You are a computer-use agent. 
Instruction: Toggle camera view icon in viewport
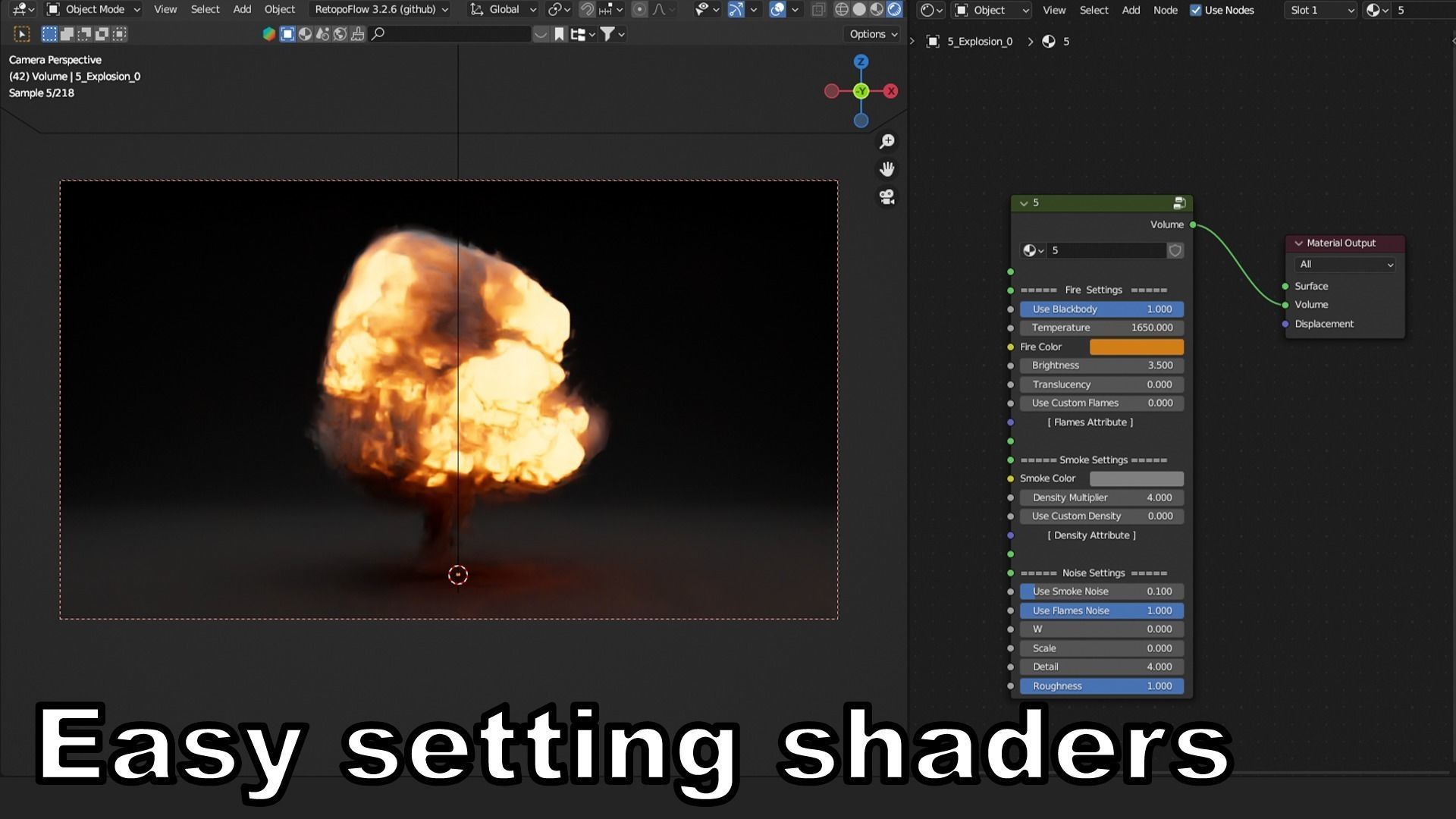886,197
